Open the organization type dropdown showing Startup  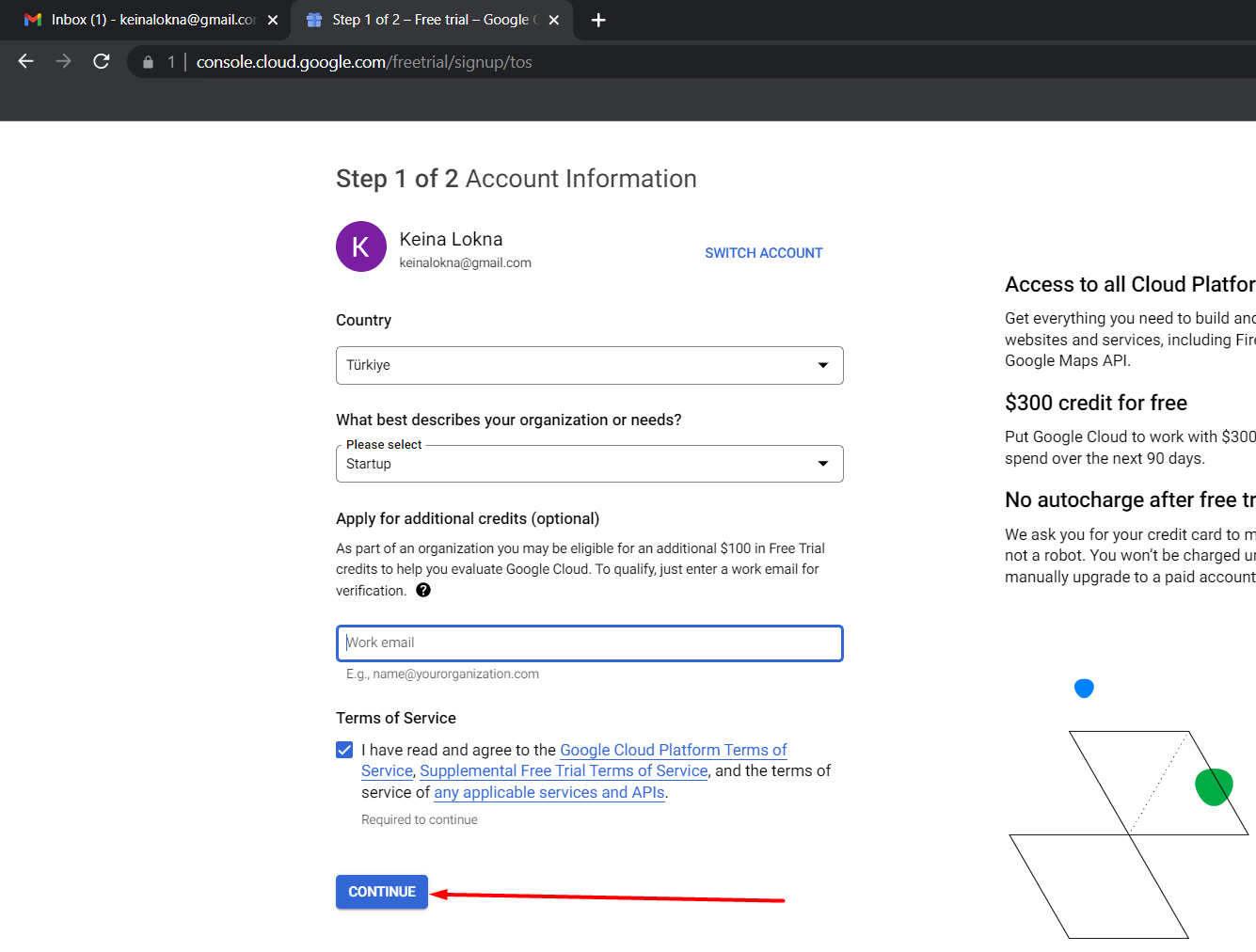pos(590,464)
